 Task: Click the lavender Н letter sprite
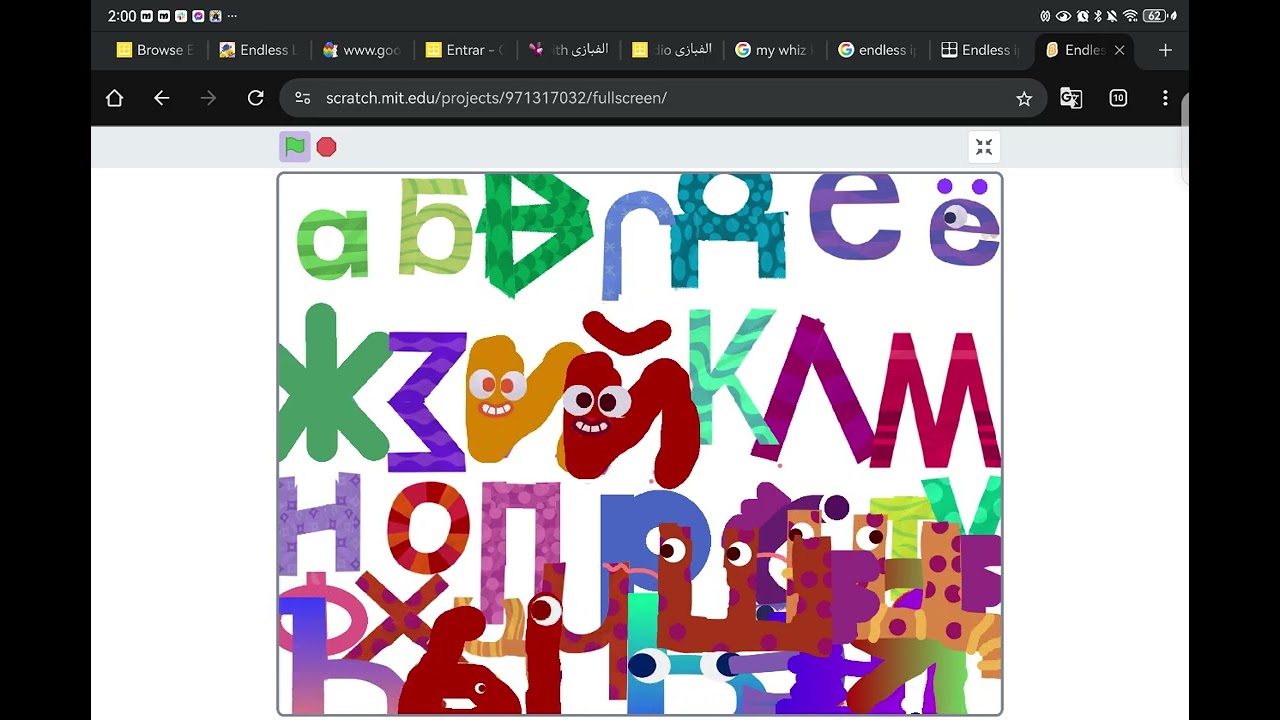point(319,523)
